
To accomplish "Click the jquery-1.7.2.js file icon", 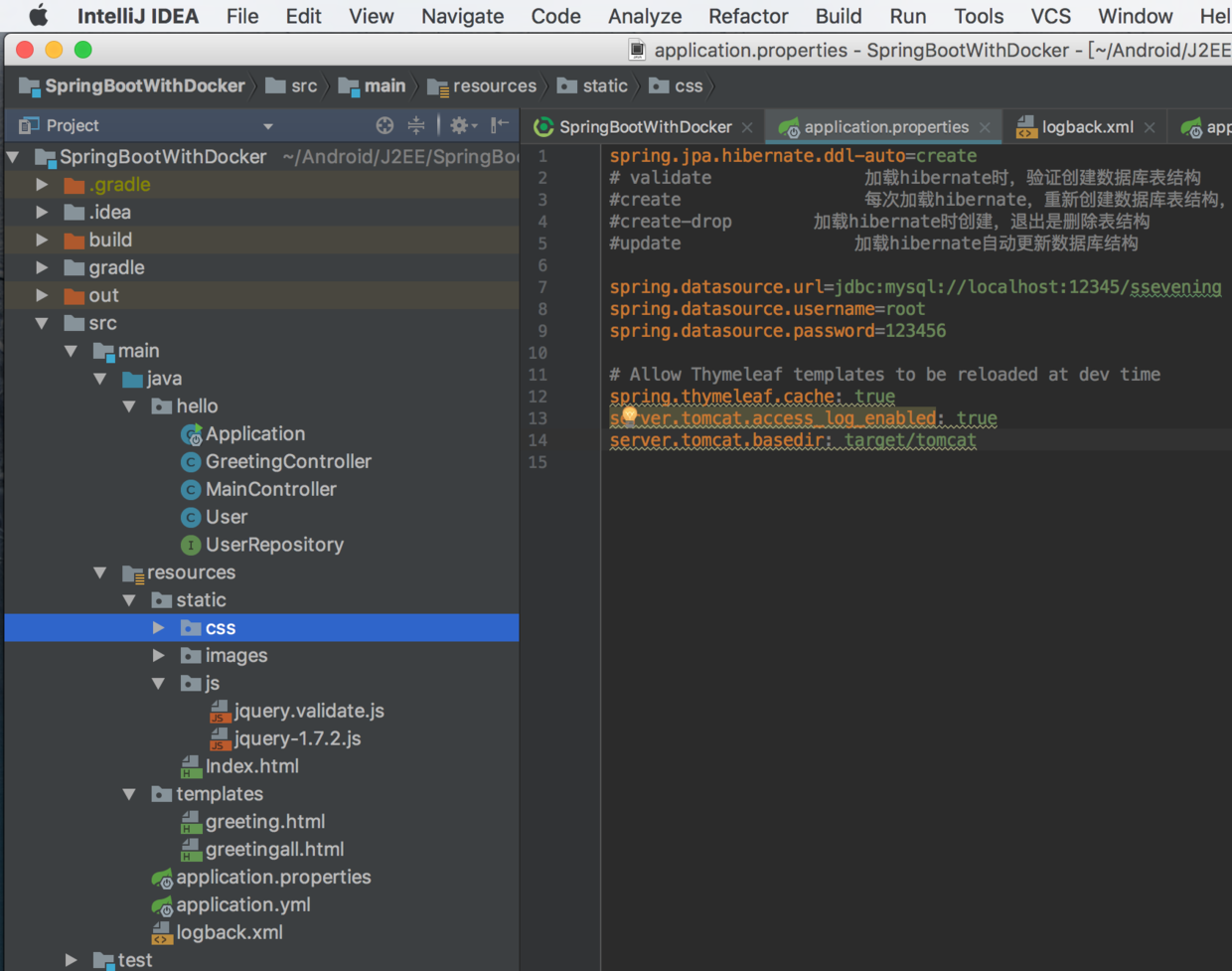I will tap(220, 739).
